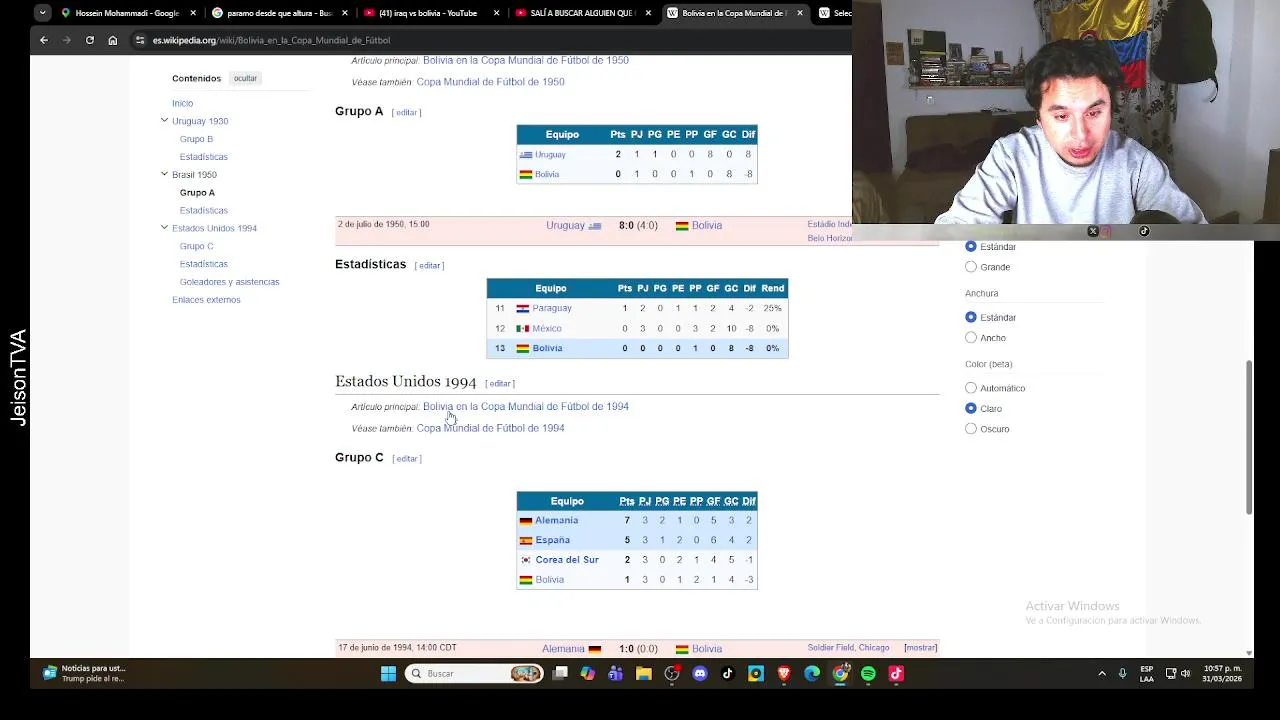This screenshot has height=720, width=1280.
Task: Select Estándar under text size options
Action: pyautogui.click(x=971, y=246)
